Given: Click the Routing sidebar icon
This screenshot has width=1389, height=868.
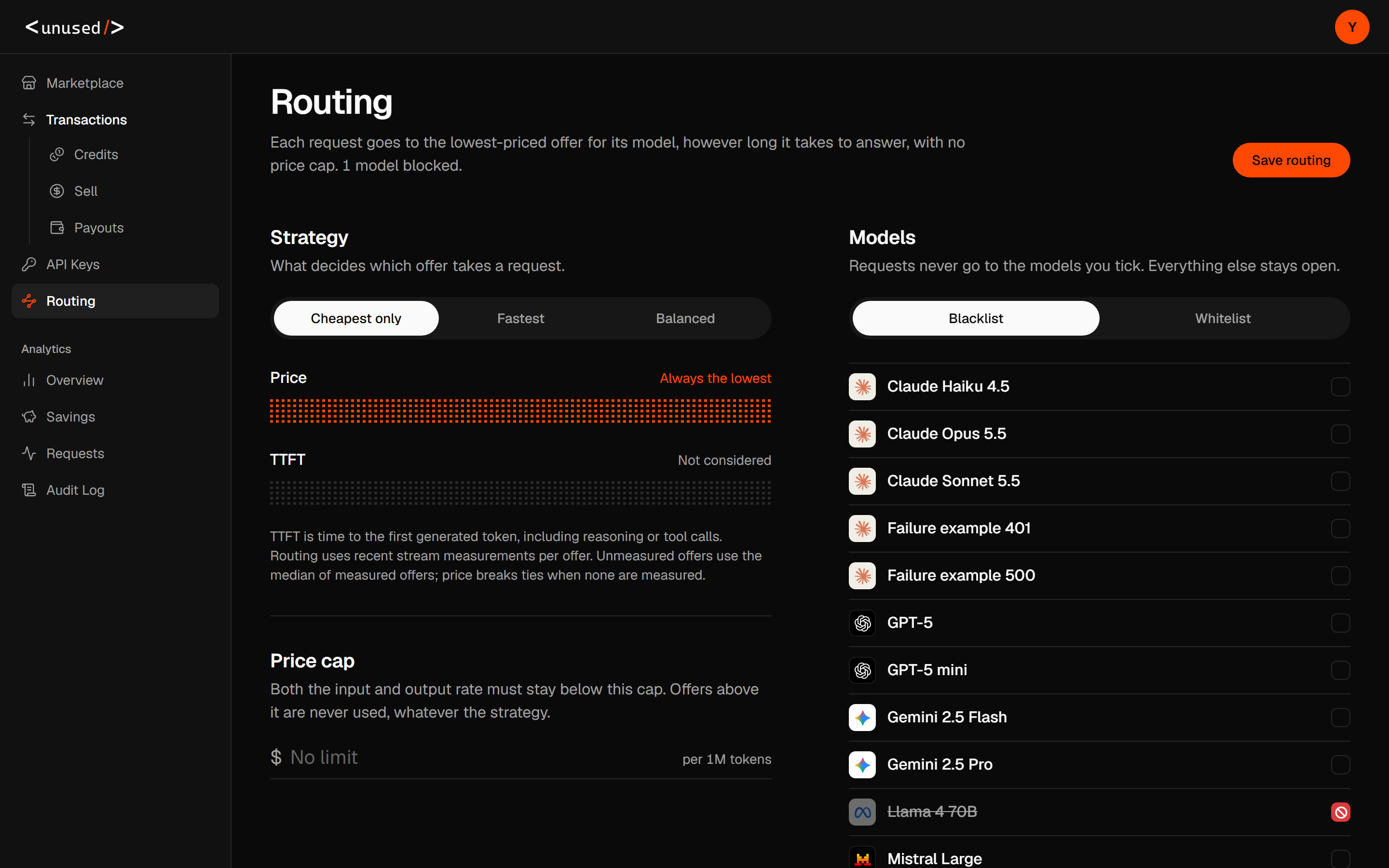Looking at the screenshot, I should point(29,301).
